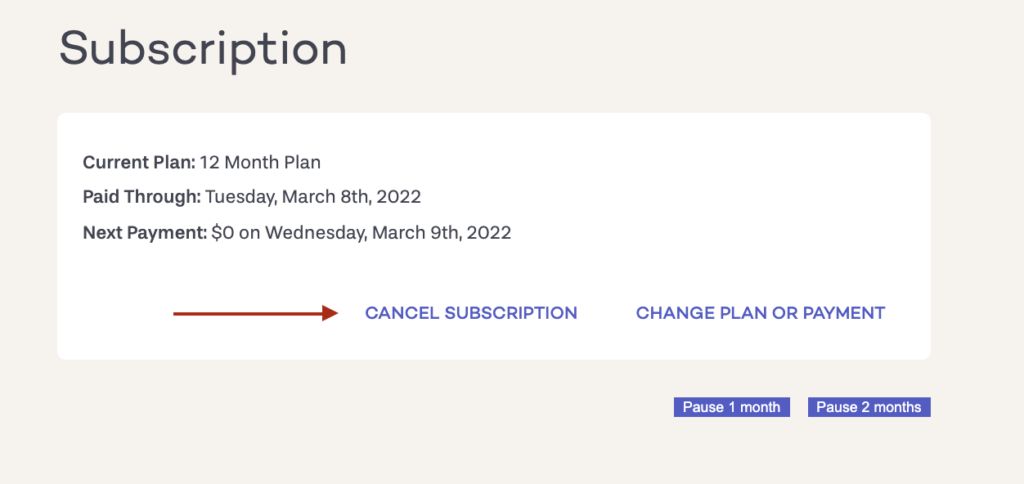Click the word CHANGE in the link
The height and width of the screenshot is (484, 1024).
coord(670,313)
